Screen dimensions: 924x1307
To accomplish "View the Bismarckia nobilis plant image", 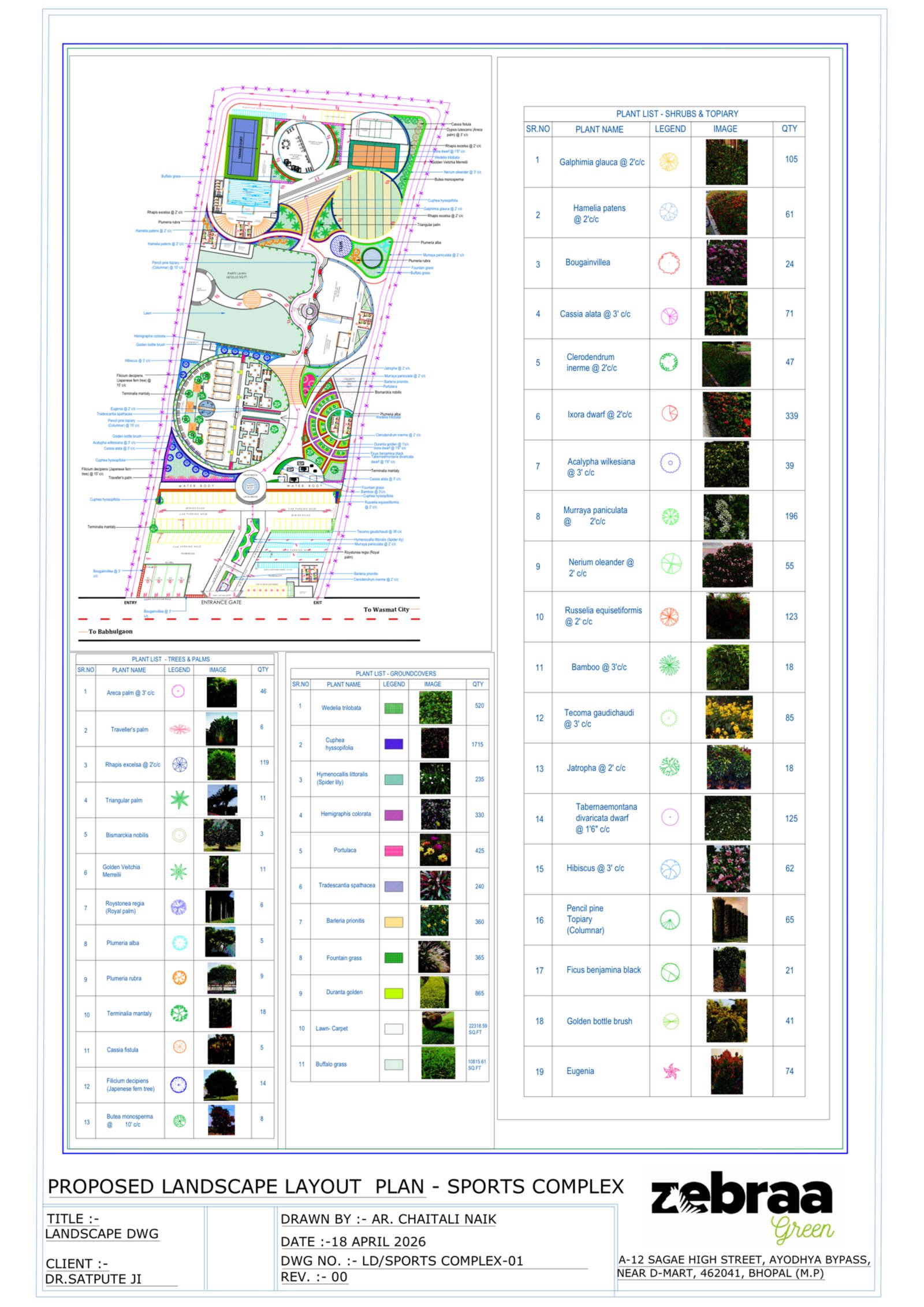I will coord(222,835).
